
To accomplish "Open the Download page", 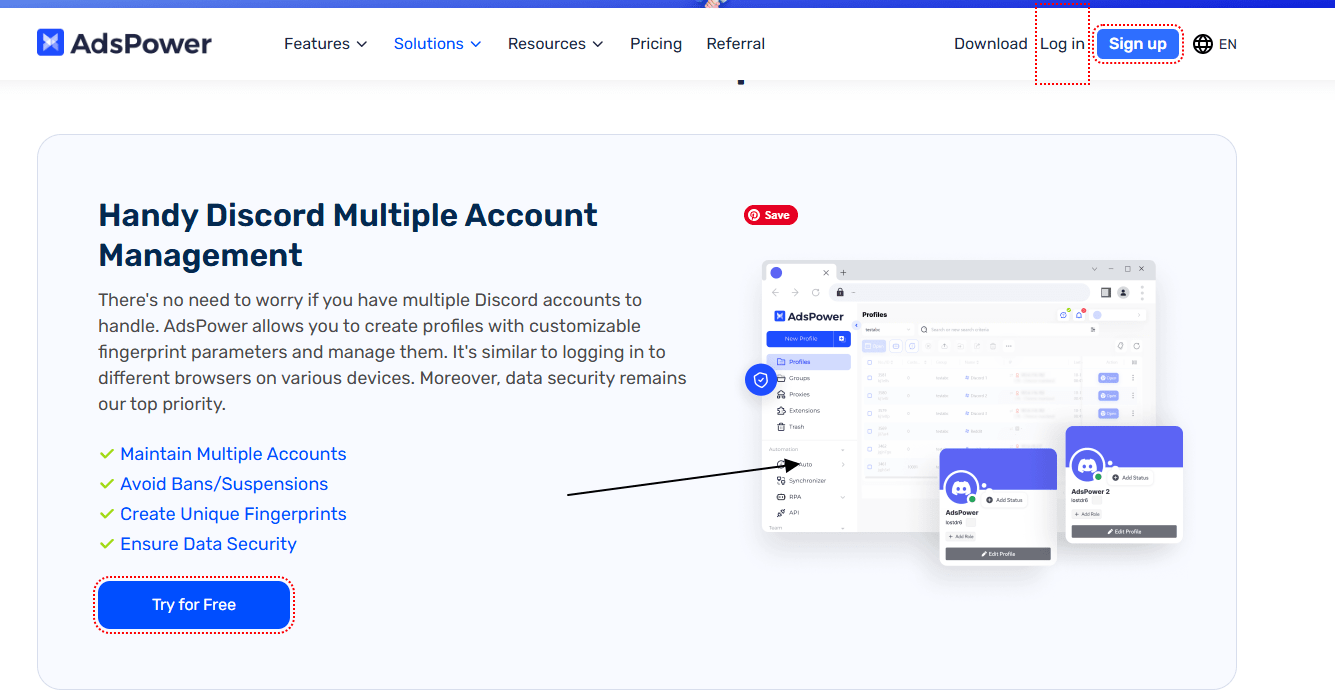I will point(991,44).
